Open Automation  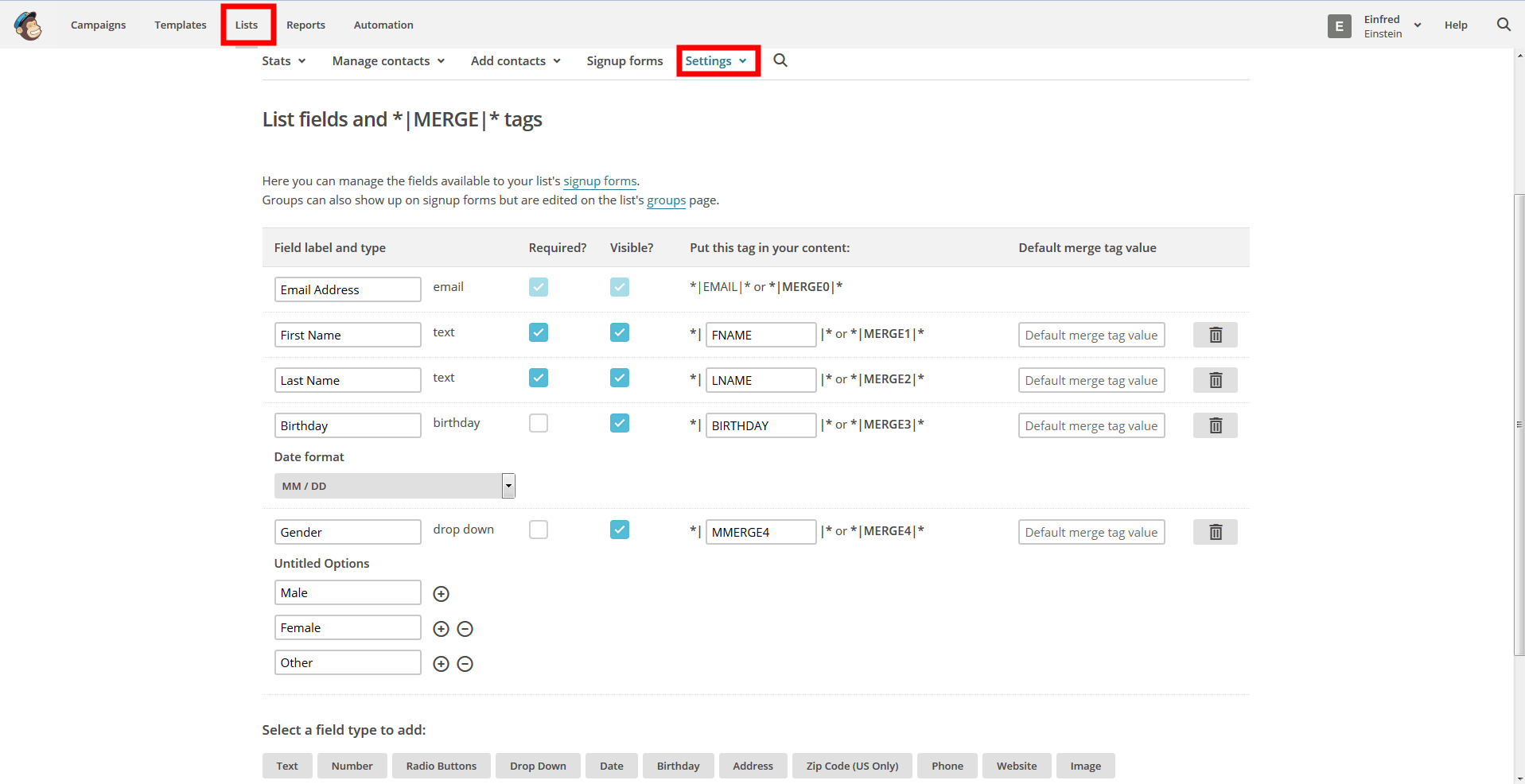(x=383, y=25)
